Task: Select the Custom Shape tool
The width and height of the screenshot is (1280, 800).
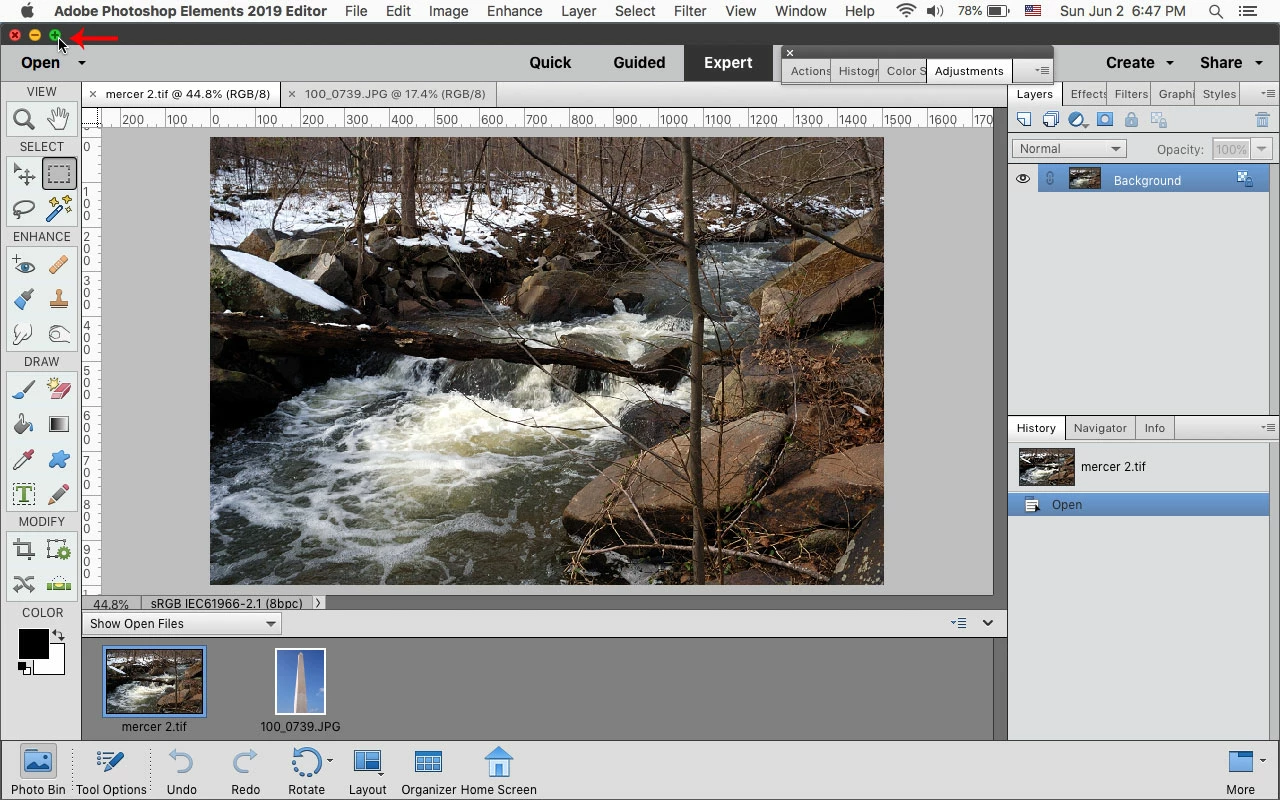Action: pyautogui.click(x=59, y=459)
